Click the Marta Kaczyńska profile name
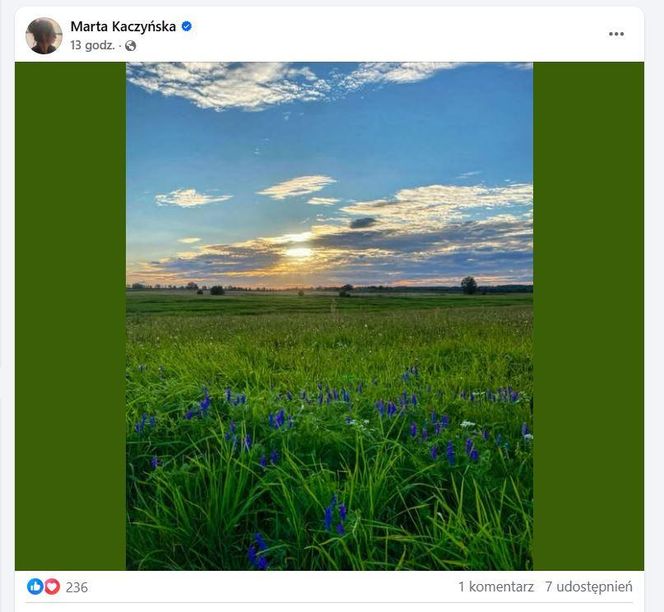Image resolution: width=664 pixels, height=612 pixels. tap(123, 27)
